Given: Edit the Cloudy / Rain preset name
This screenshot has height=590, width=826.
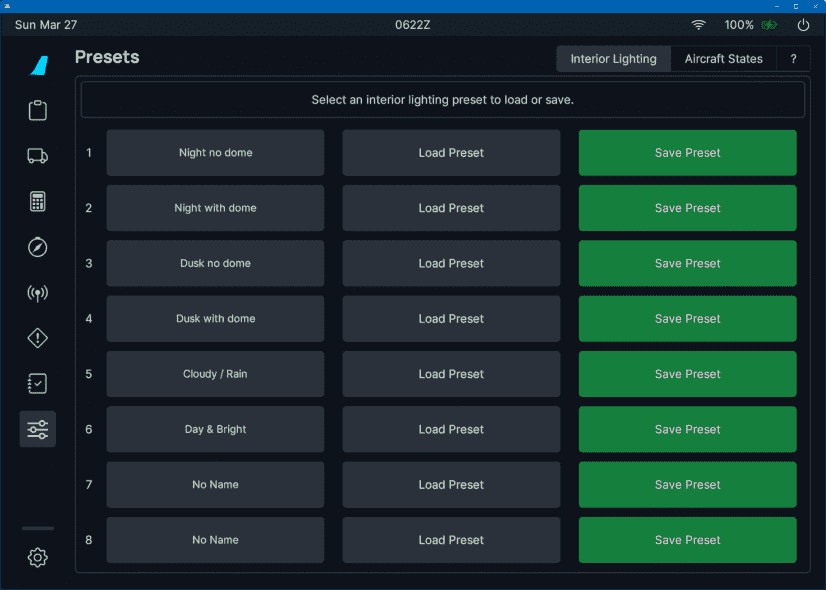Looking at the screenshot, I should pyautogui.click(x=215, y=374).
